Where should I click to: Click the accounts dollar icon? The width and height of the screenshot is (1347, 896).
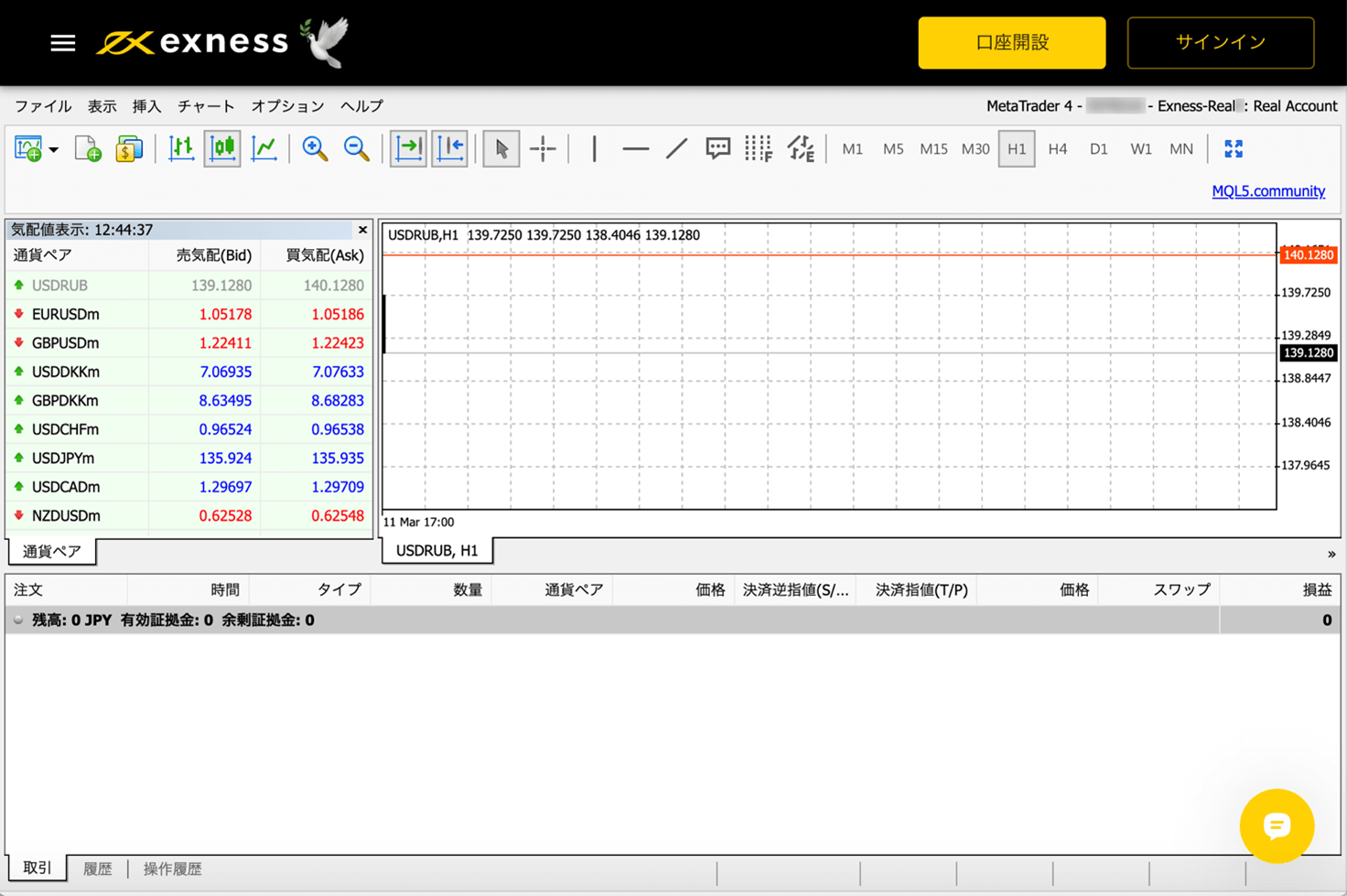point(129,148)
